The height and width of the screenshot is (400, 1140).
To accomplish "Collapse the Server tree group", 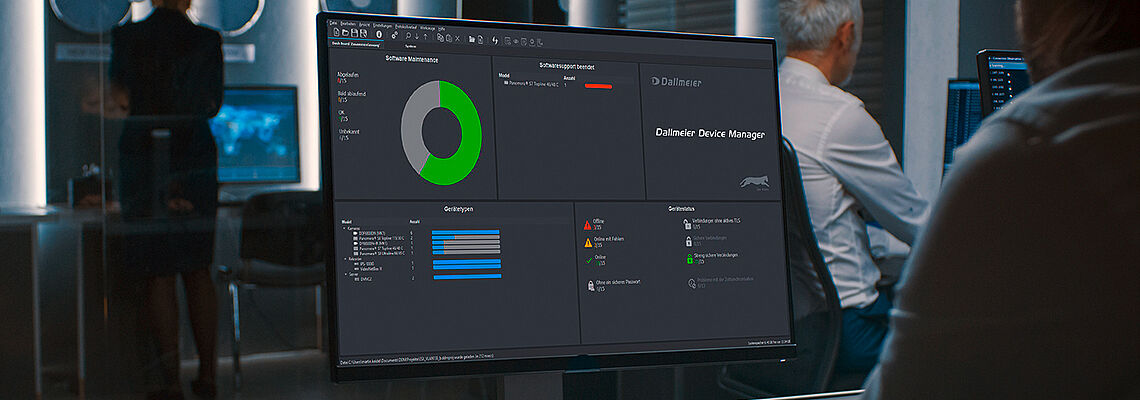I will (x=345, y=274).
